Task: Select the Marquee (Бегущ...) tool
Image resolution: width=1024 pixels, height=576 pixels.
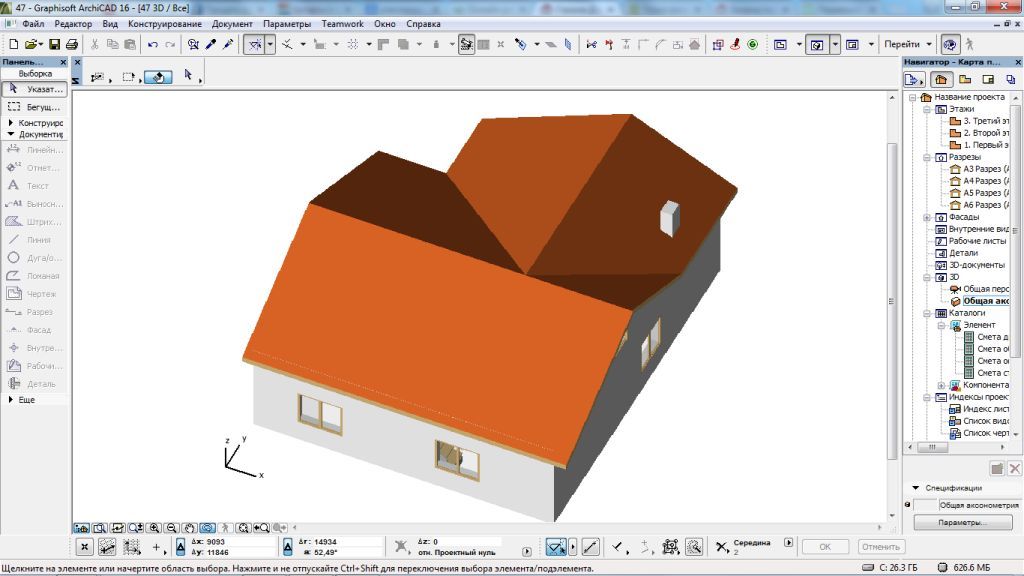Action: coord(32,106)
